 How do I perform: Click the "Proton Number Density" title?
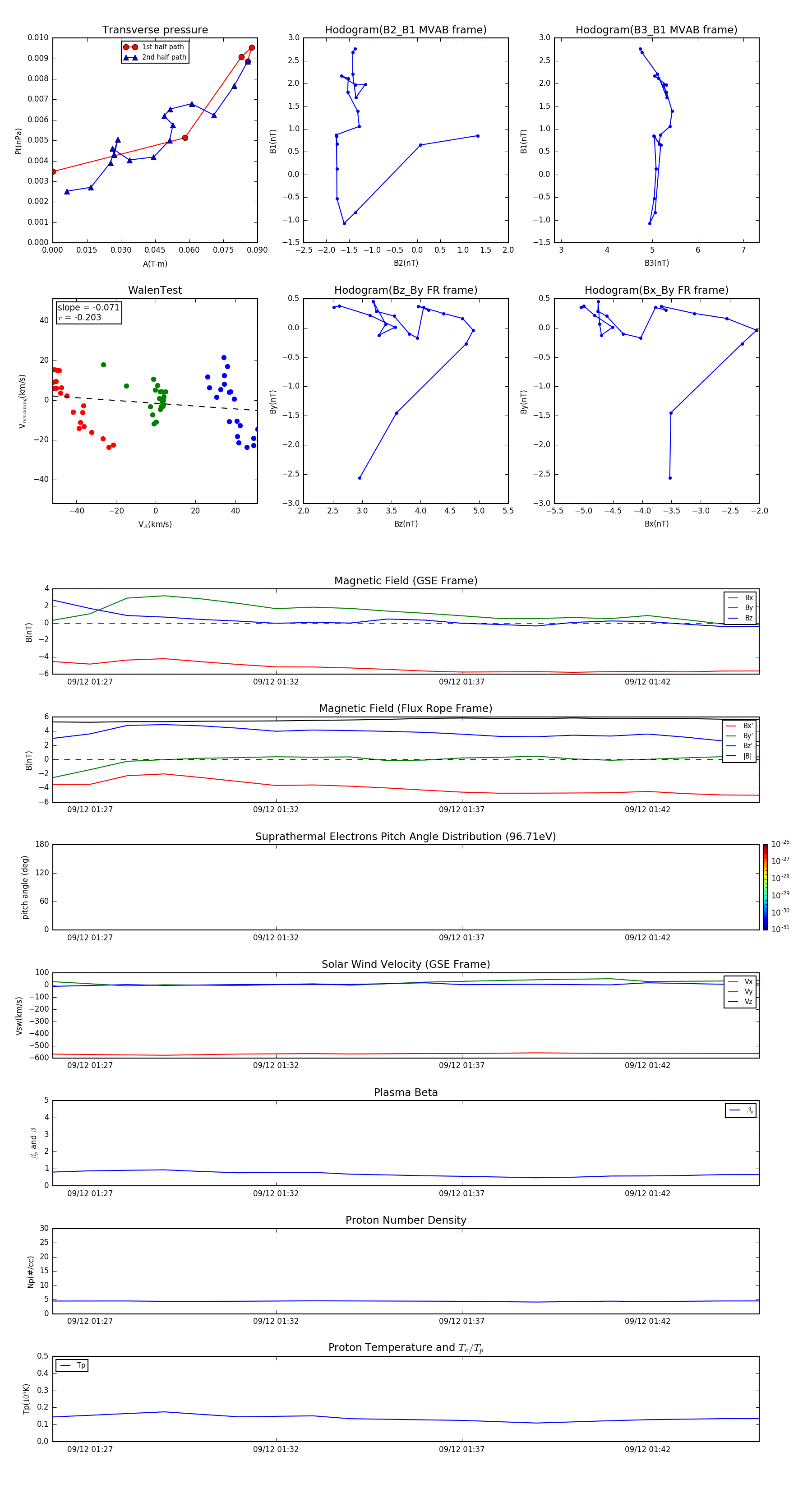pos(406,1220)
